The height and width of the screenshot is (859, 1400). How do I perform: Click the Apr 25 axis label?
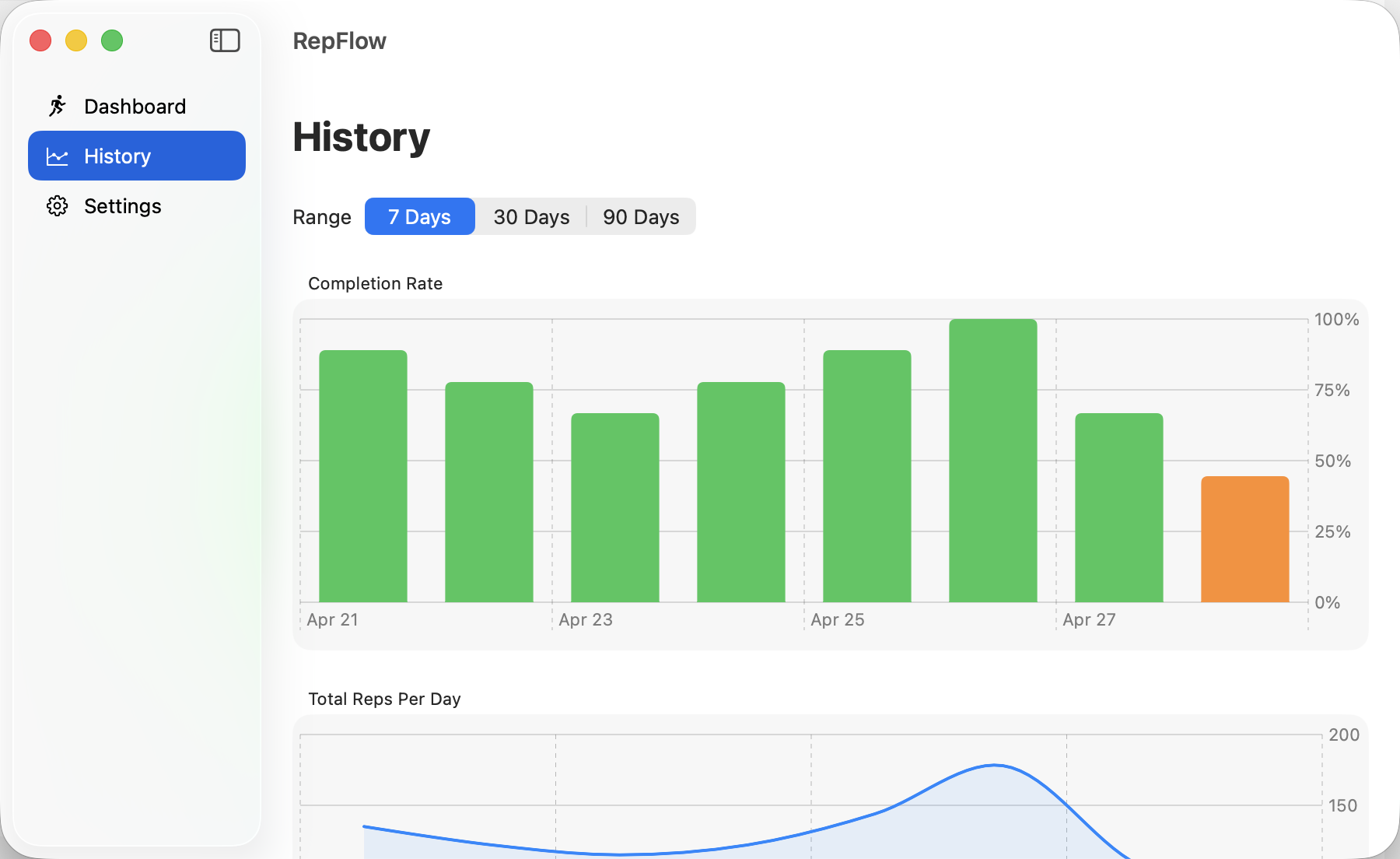(838, 619)
